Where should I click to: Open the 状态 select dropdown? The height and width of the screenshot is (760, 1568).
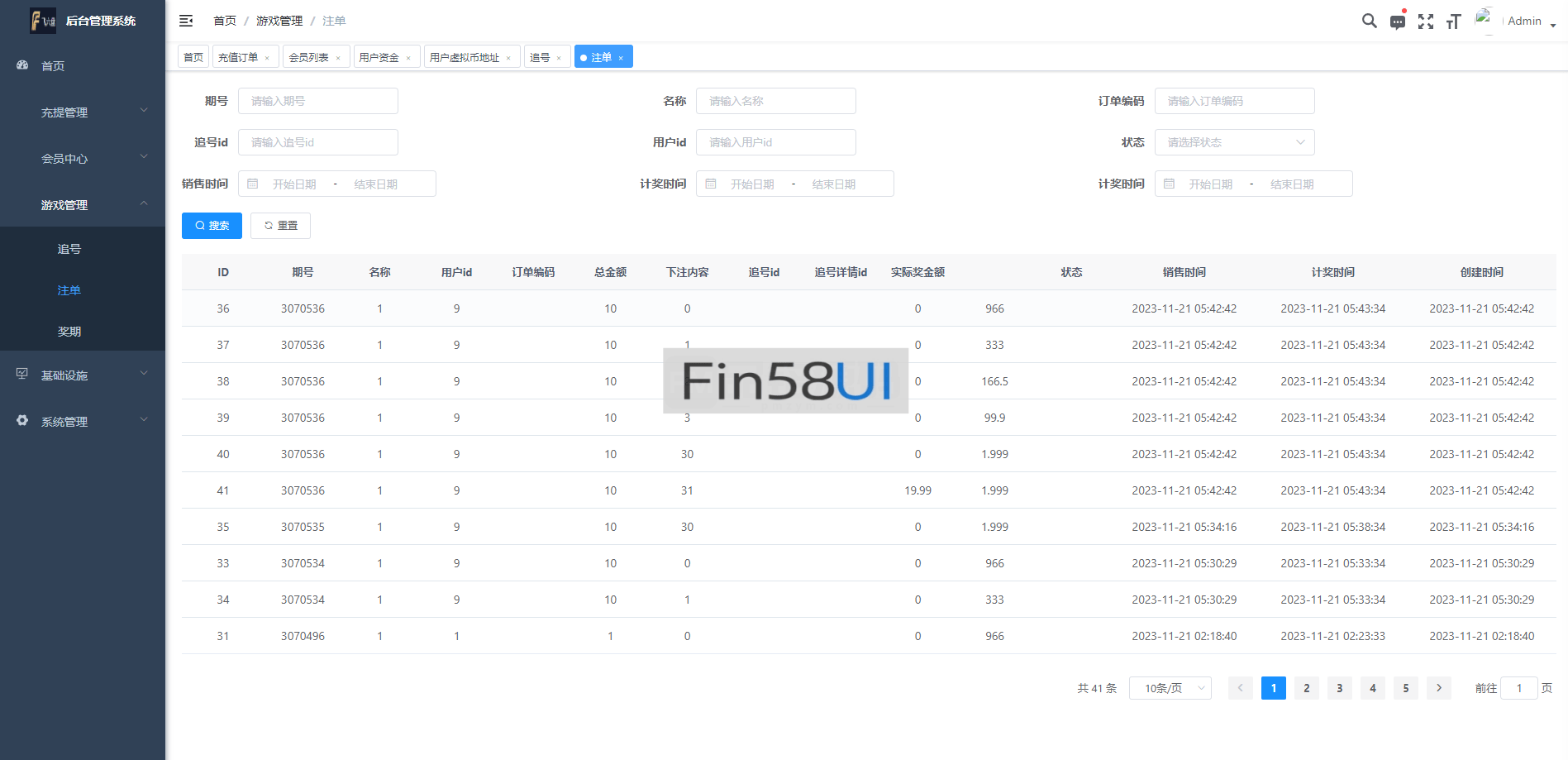[x=1234, y=142]
